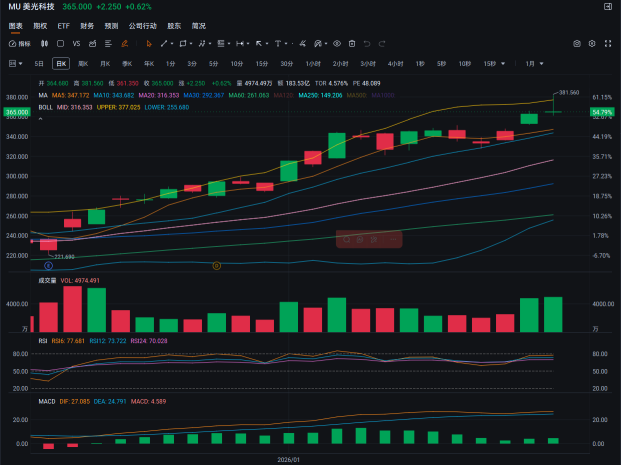Open the 指标 indicators panel

coord(20,44)
